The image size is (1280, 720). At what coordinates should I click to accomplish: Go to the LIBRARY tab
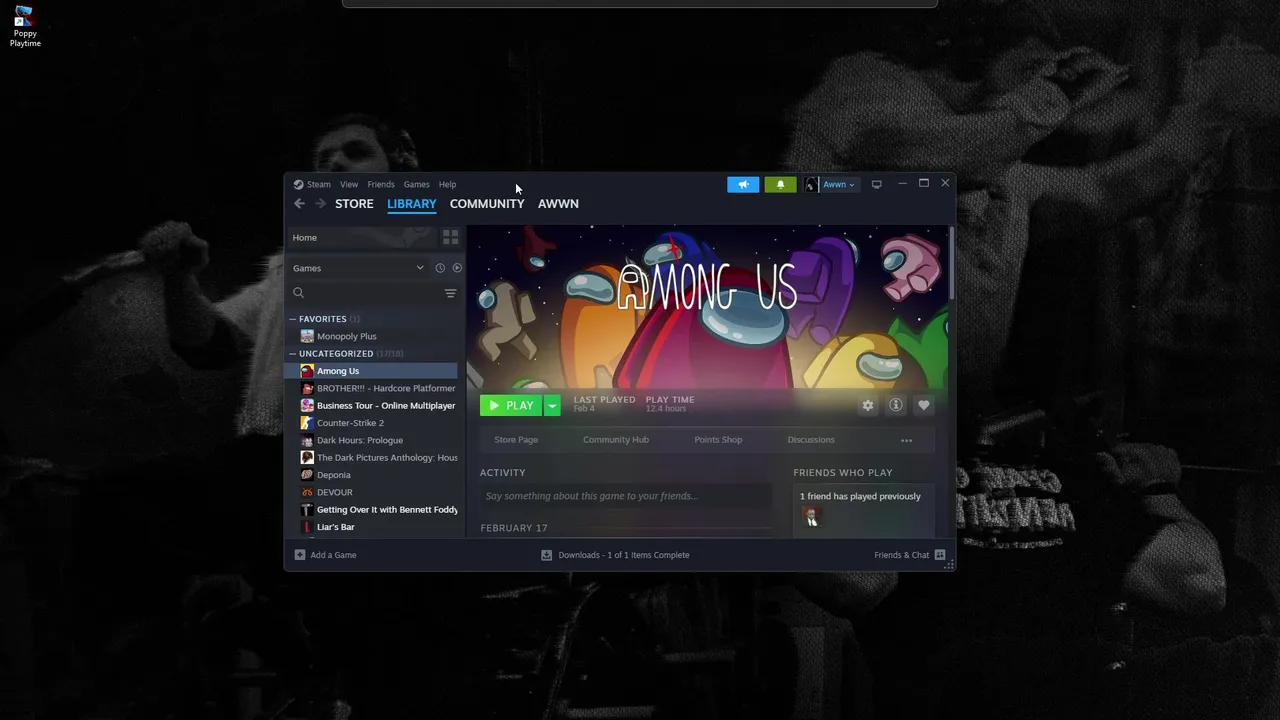(x=412, y=204)
